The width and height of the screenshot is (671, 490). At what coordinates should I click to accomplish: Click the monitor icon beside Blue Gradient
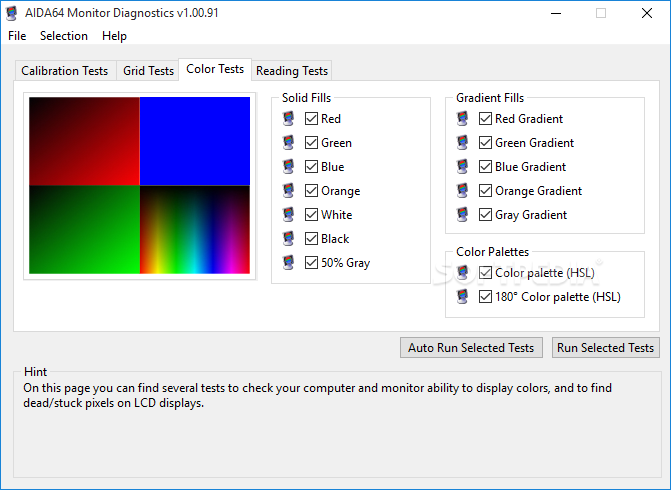pyautogui.click(x=463, y=166)
